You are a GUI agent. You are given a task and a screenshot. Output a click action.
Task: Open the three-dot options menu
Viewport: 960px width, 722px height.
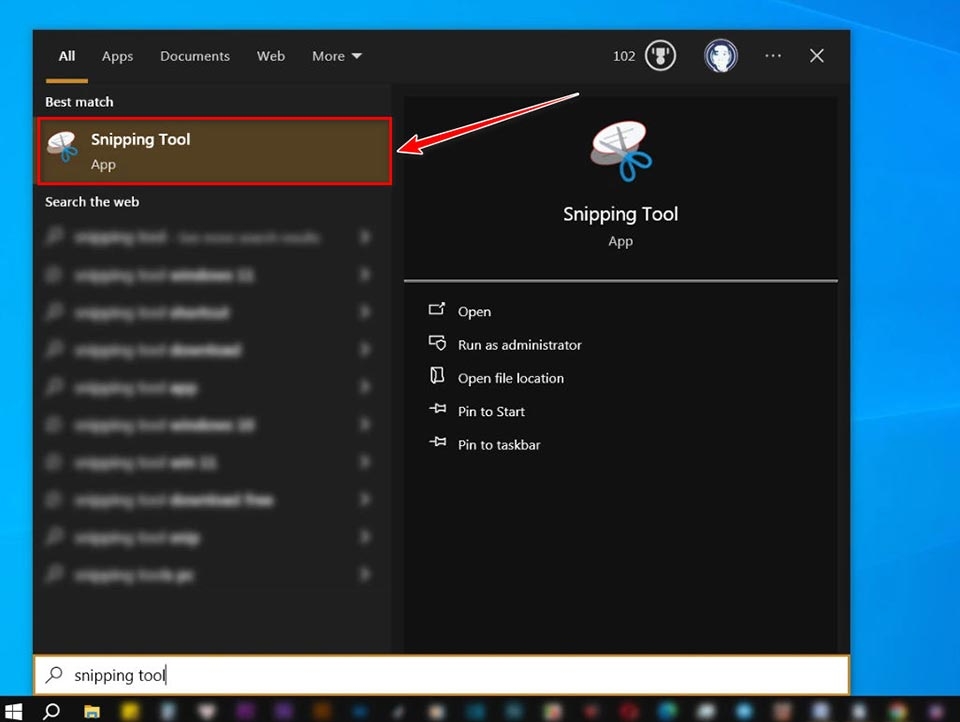pyautogui.click(x=773, y=56)
